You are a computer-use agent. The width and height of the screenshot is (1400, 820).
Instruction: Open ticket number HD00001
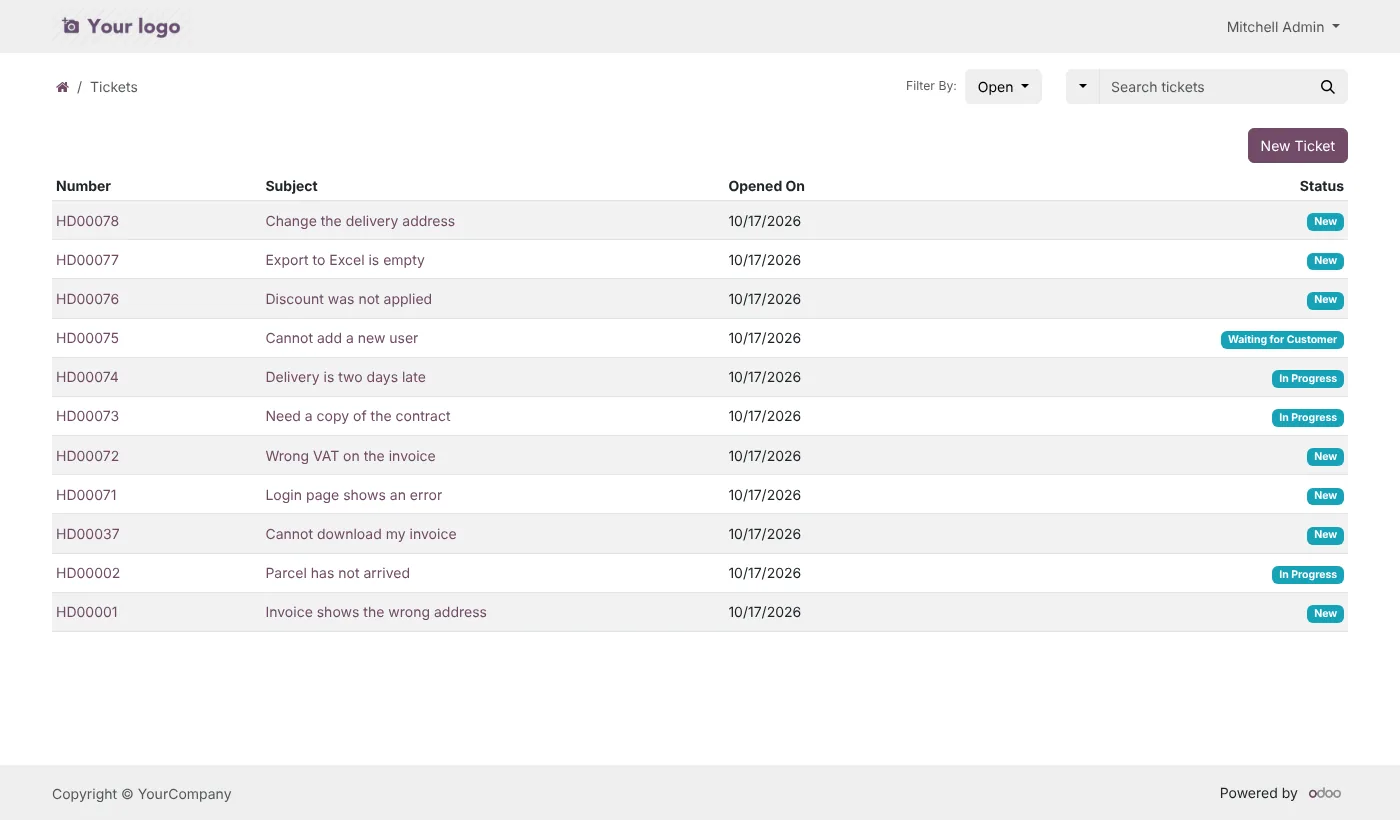(x=87, y=612)
